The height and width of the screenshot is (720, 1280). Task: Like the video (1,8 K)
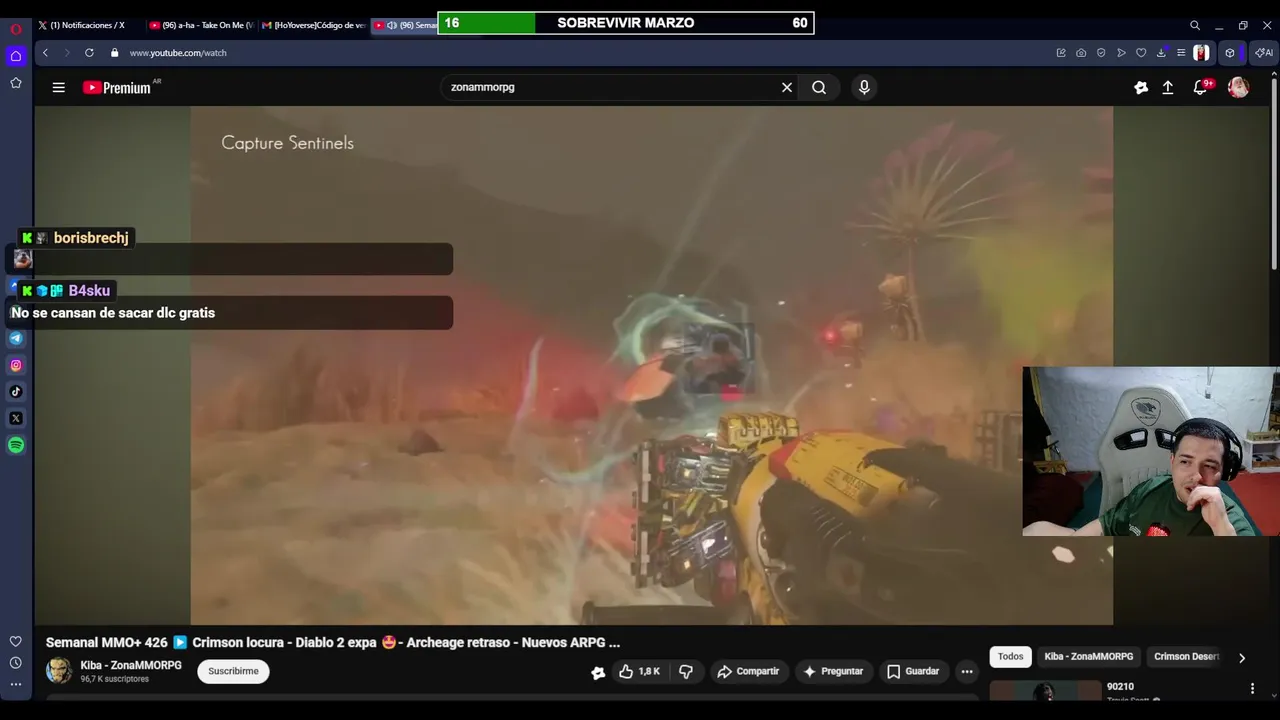(x=639, y=671)
